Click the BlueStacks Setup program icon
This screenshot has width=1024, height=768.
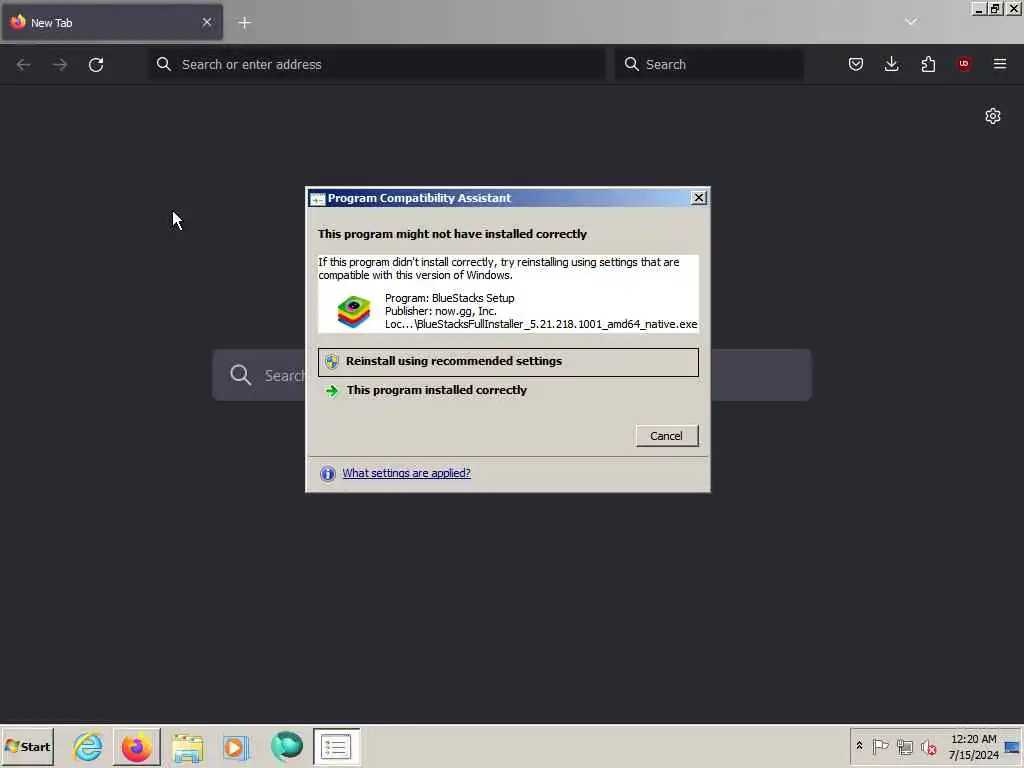[x=353, y=312]
